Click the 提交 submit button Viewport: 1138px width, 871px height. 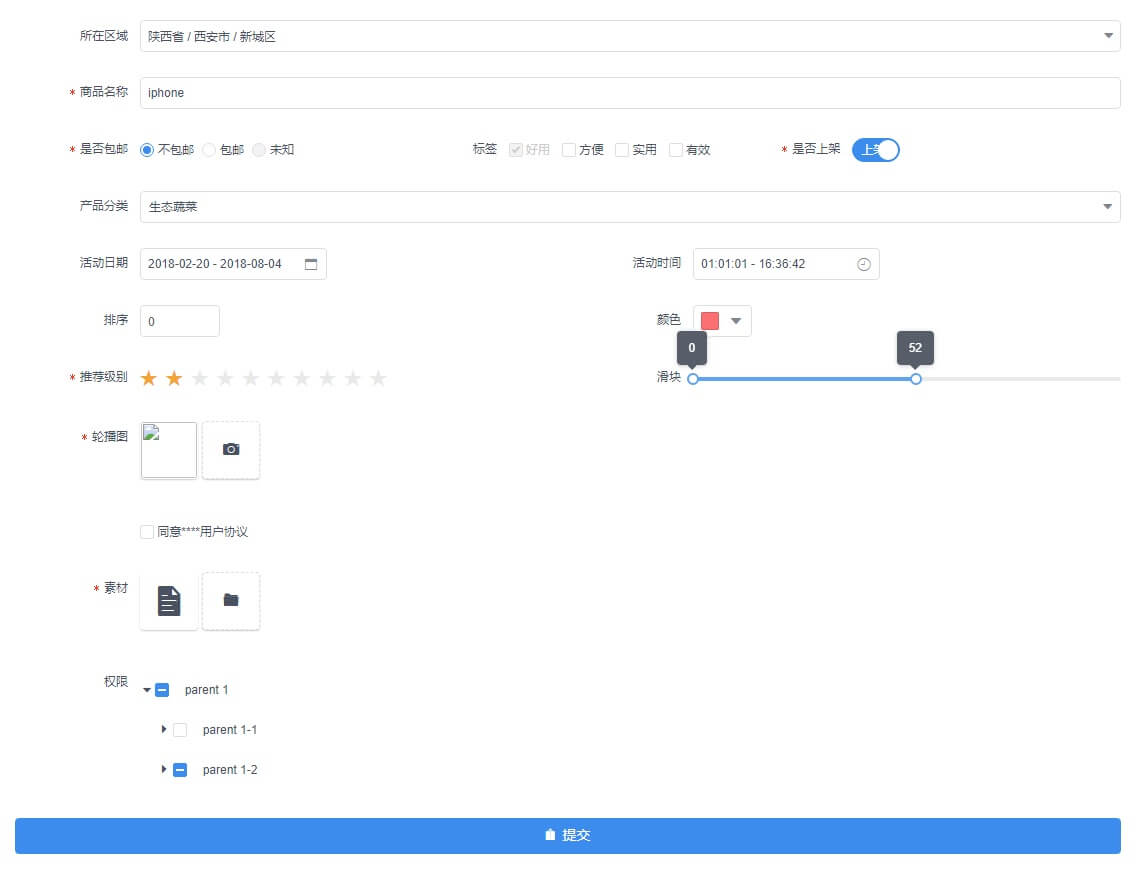[568, 835]
